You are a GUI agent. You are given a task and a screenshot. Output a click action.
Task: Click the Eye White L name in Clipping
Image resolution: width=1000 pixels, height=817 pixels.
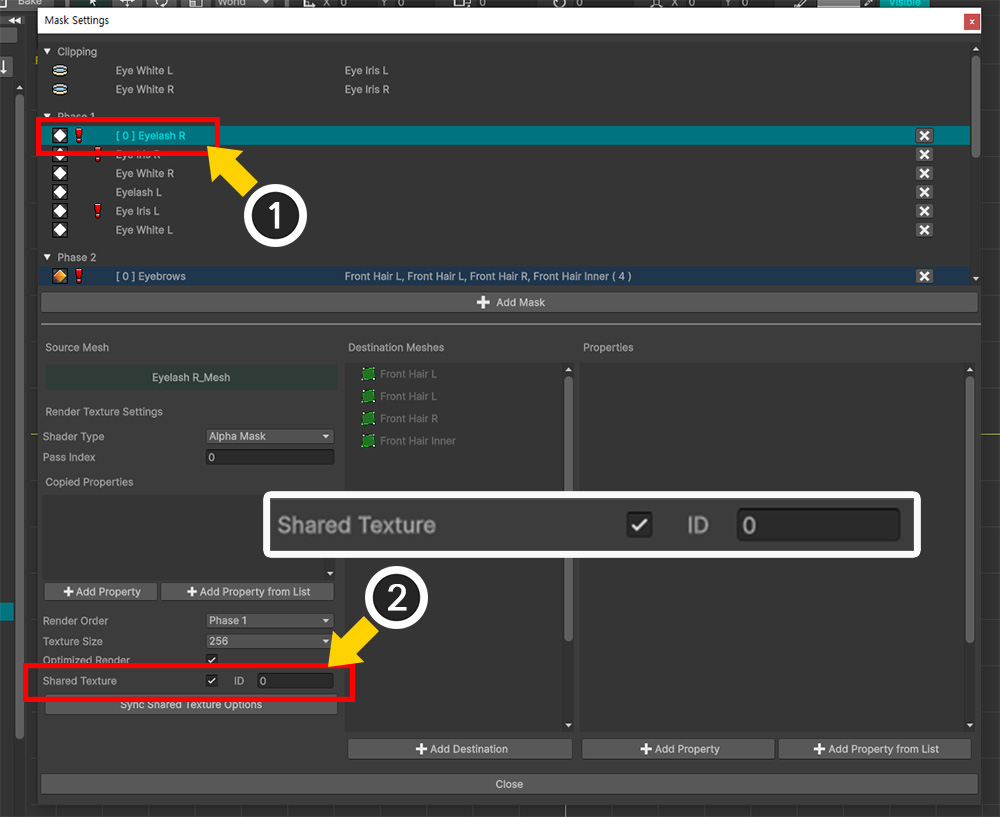tap(144, 70)
